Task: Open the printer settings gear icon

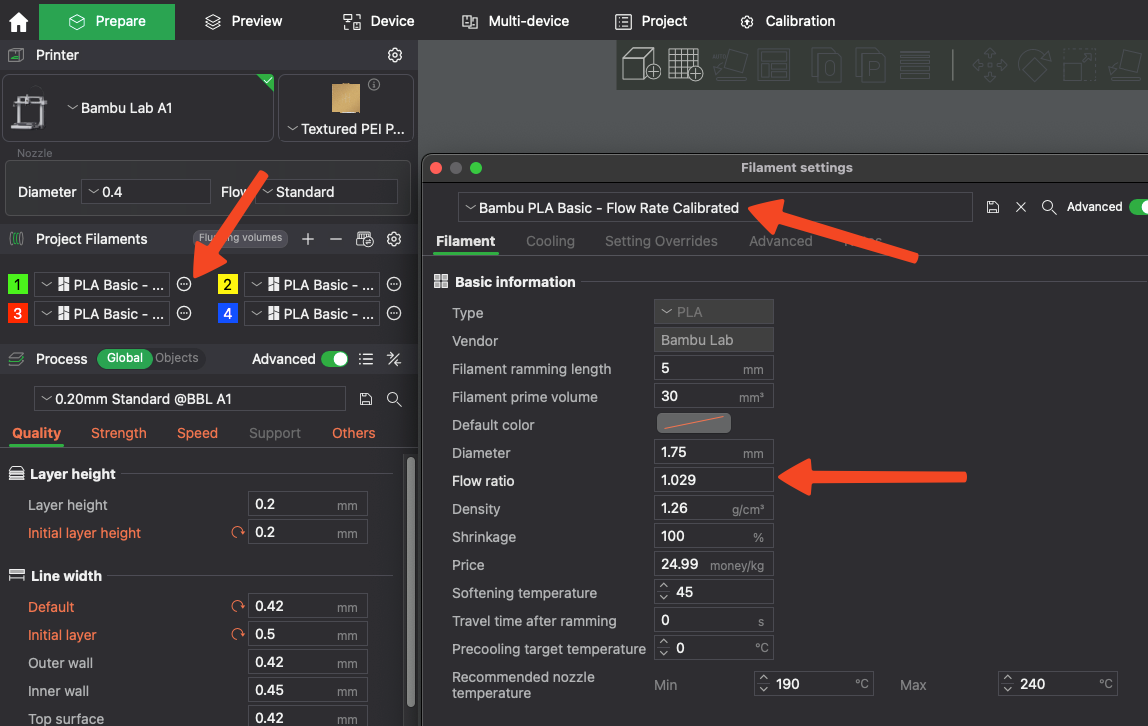Action: click(395, 55)
